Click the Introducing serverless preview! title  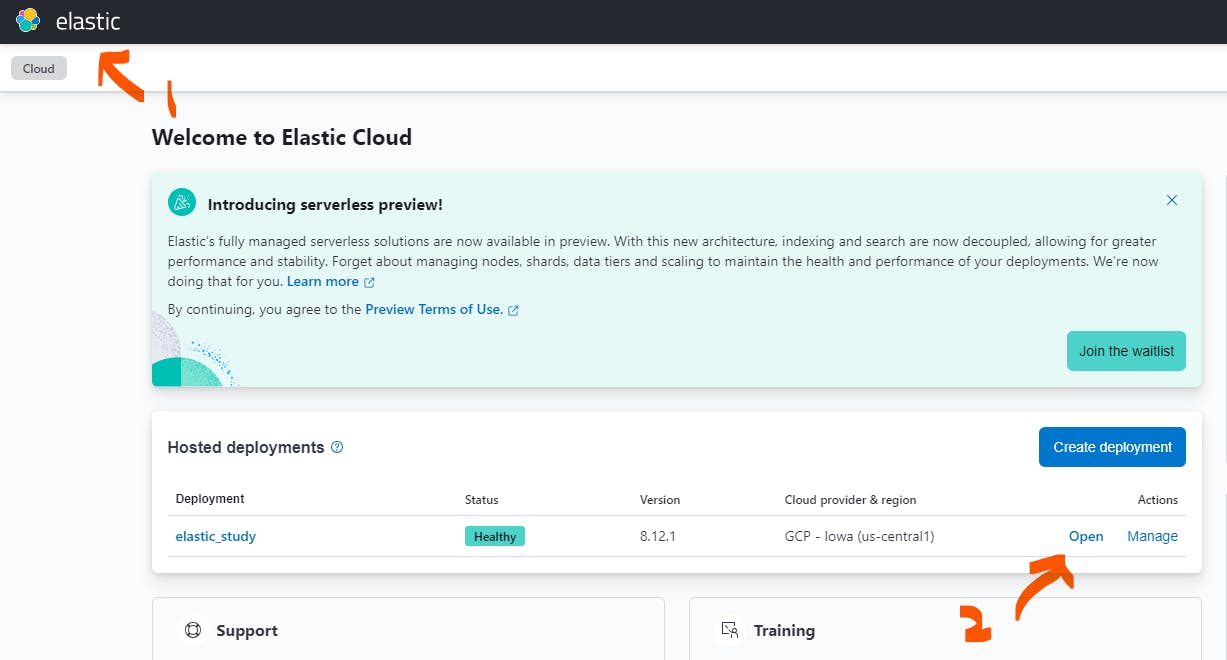point(325,204)
